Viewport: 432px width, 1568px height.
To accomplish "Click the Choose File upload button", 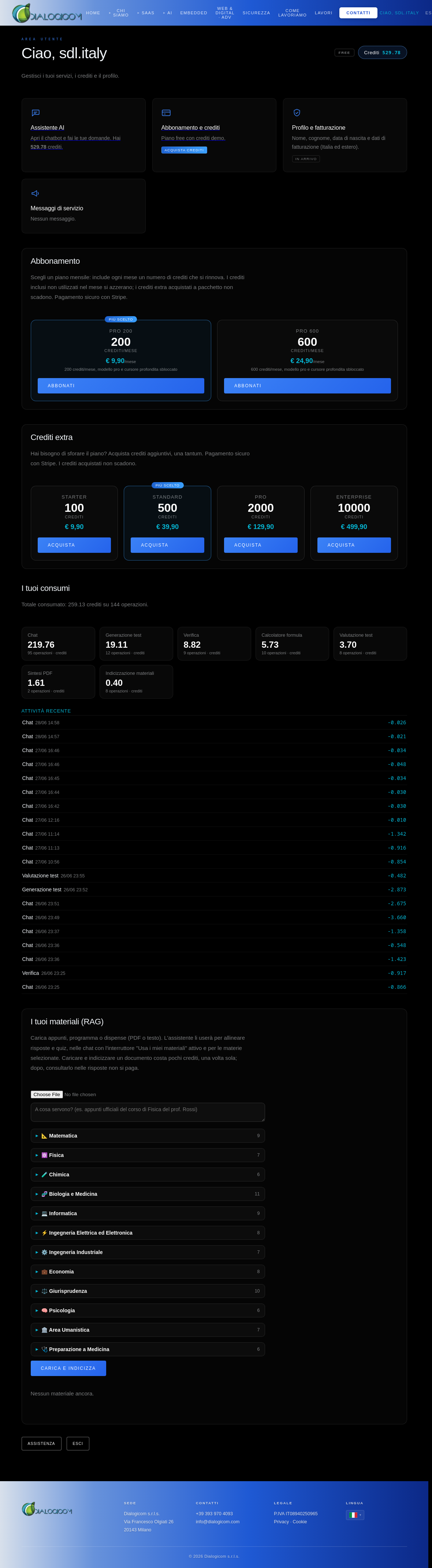I will point(47,1094).
